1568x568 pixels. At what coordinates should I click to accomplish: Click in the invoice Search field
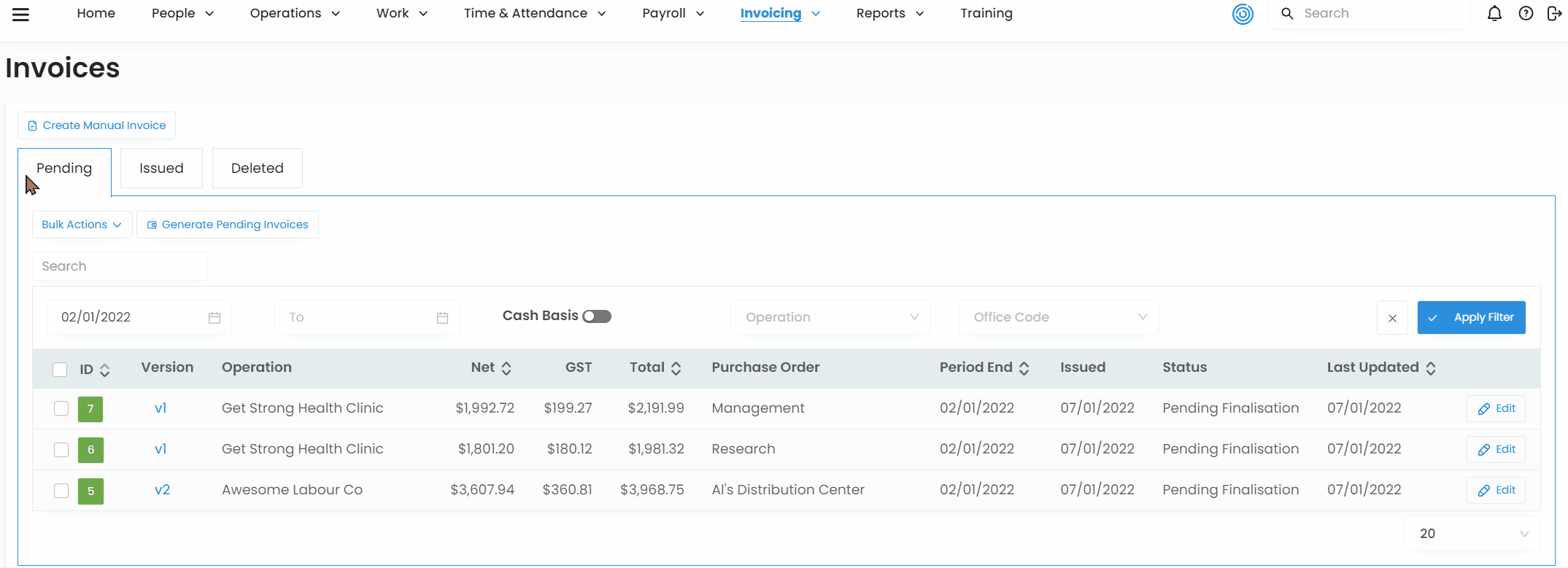tap(120, 266)
